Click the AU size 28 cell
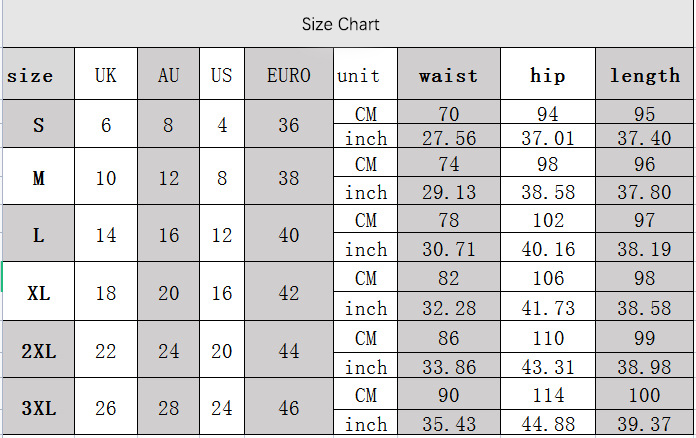Viewport: 696px width, 438px height. 168,408
